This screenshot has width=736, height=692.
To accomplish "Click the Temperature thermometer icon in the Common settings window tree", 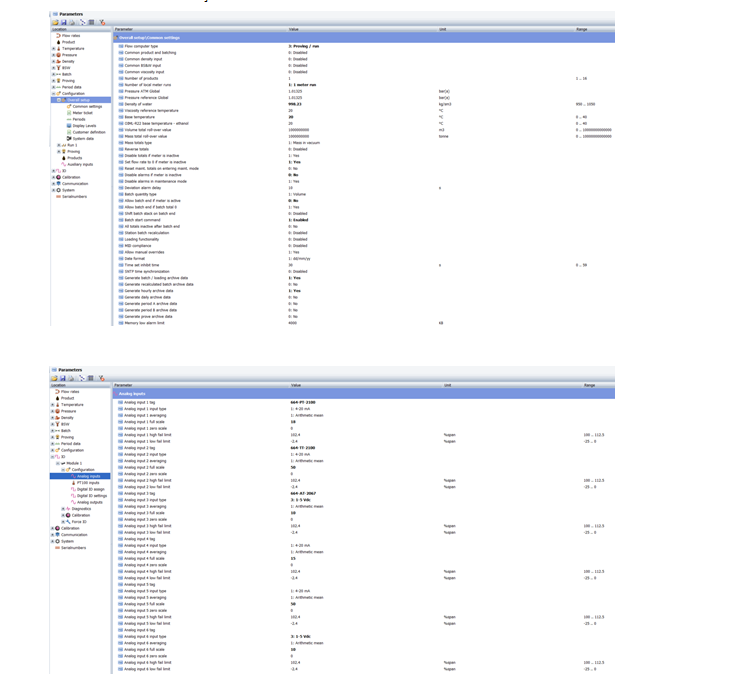I will pos(58,48).
